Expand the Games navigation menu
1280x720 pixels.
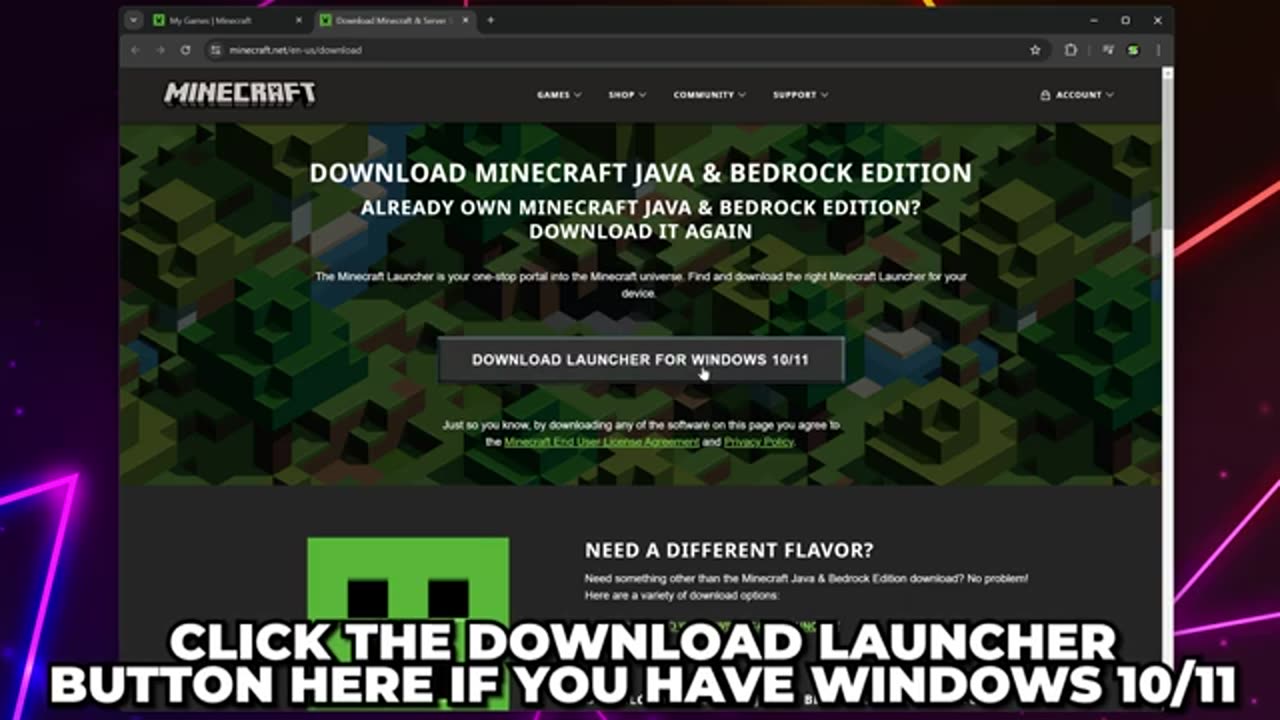point(559,95)
